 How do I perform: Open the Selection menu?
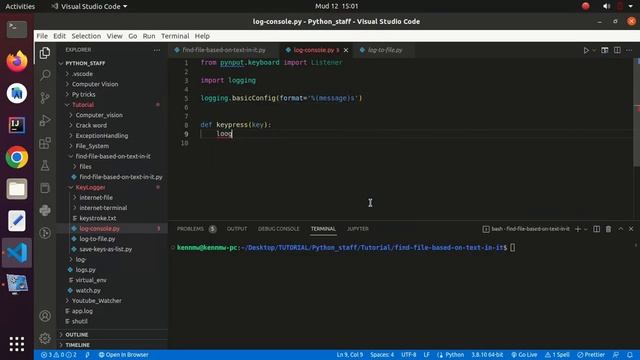click(86, 36)
